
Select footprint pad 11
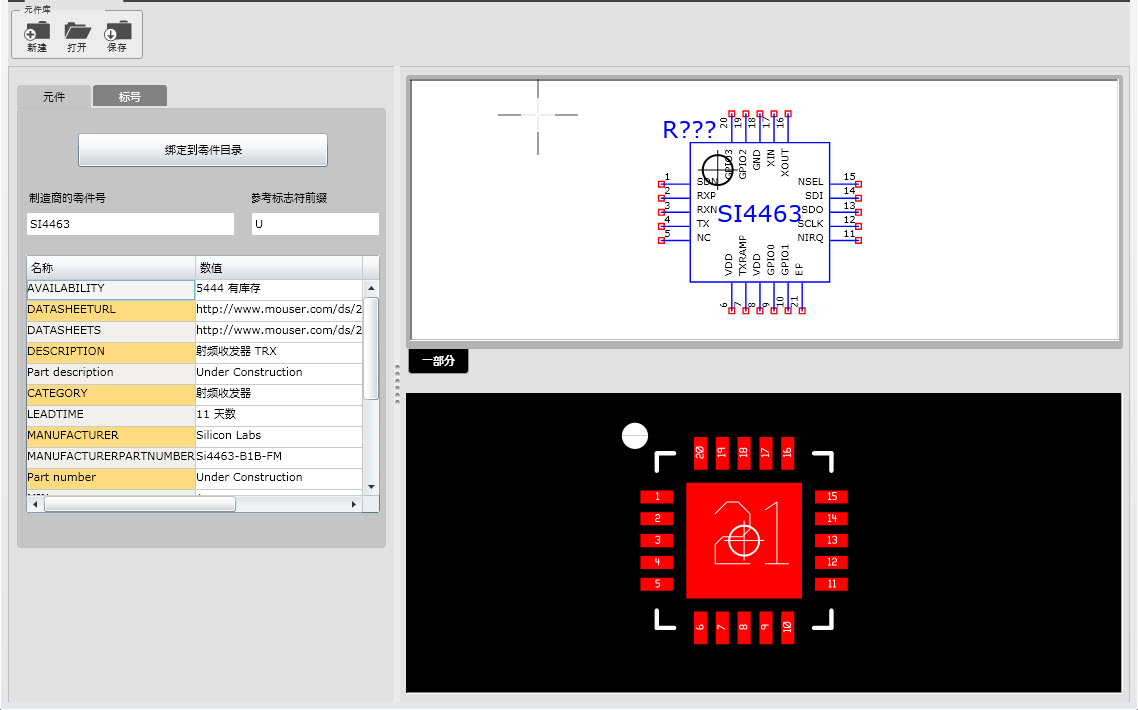[832, 584]
